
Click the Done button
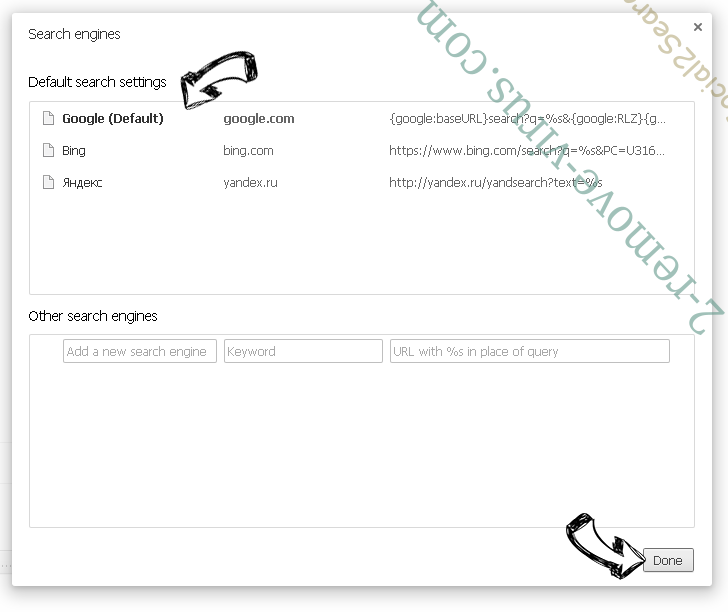coord(668,560)
